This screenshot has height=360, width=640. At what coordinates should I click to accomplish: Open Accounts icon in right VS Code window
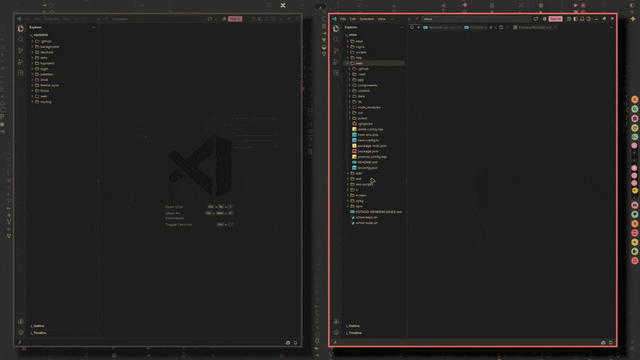point(336,322)
